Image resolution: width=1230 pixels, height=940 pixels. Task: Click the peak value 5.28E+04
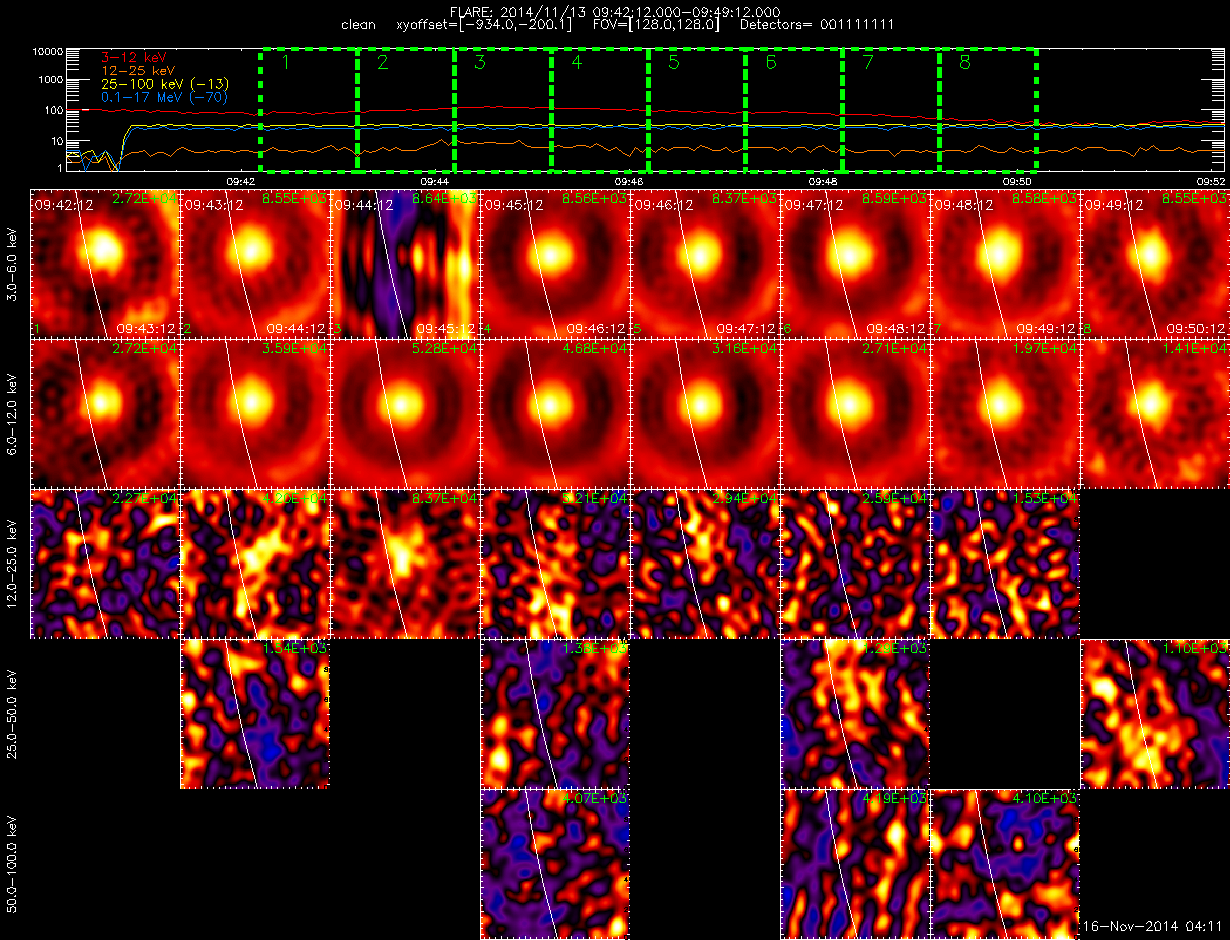point(446,349)
